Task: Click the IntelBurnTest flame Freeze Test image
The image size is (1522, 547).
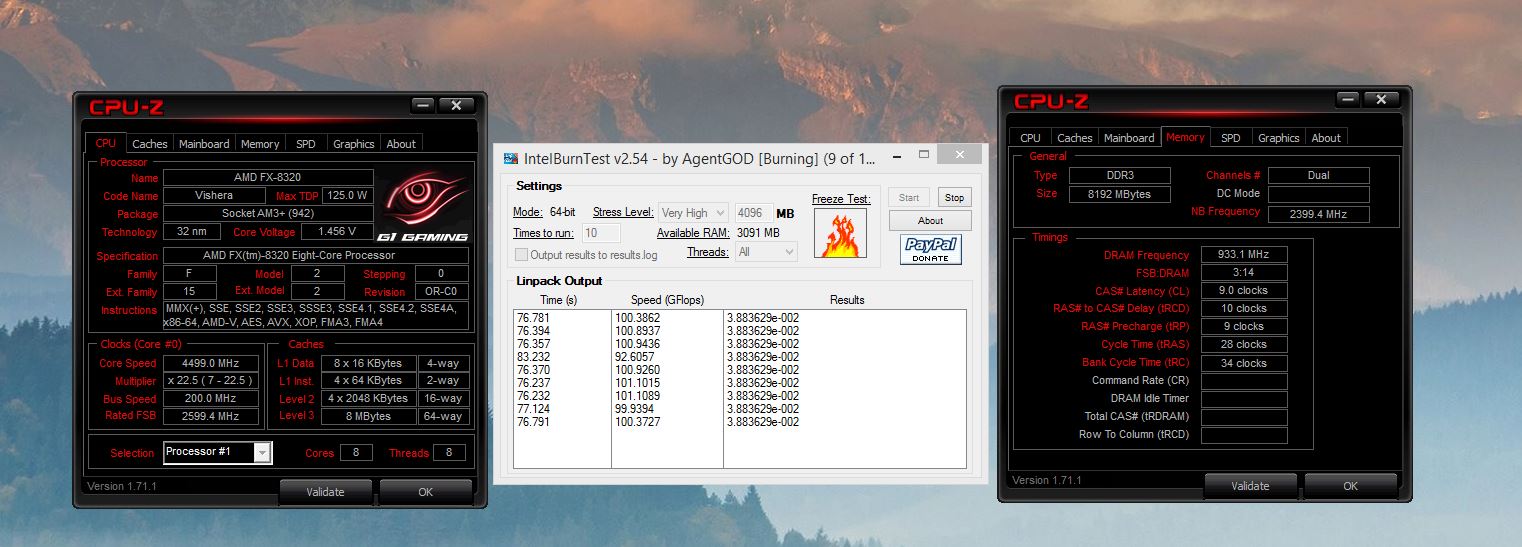Action: 840,232
